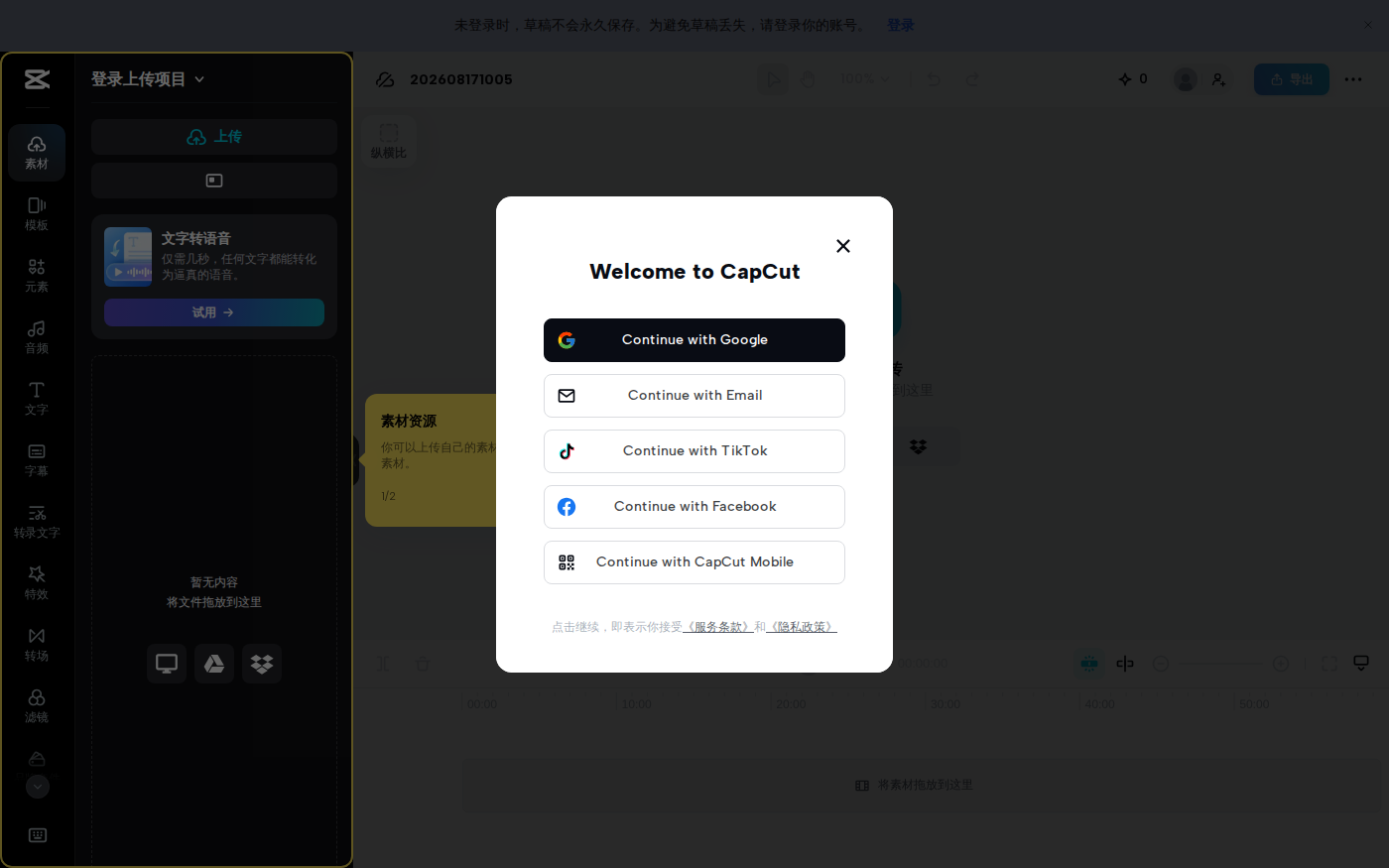Click the fit timeline to screen icon
The image size is (1389, 868).
(x=1329, y=664)
